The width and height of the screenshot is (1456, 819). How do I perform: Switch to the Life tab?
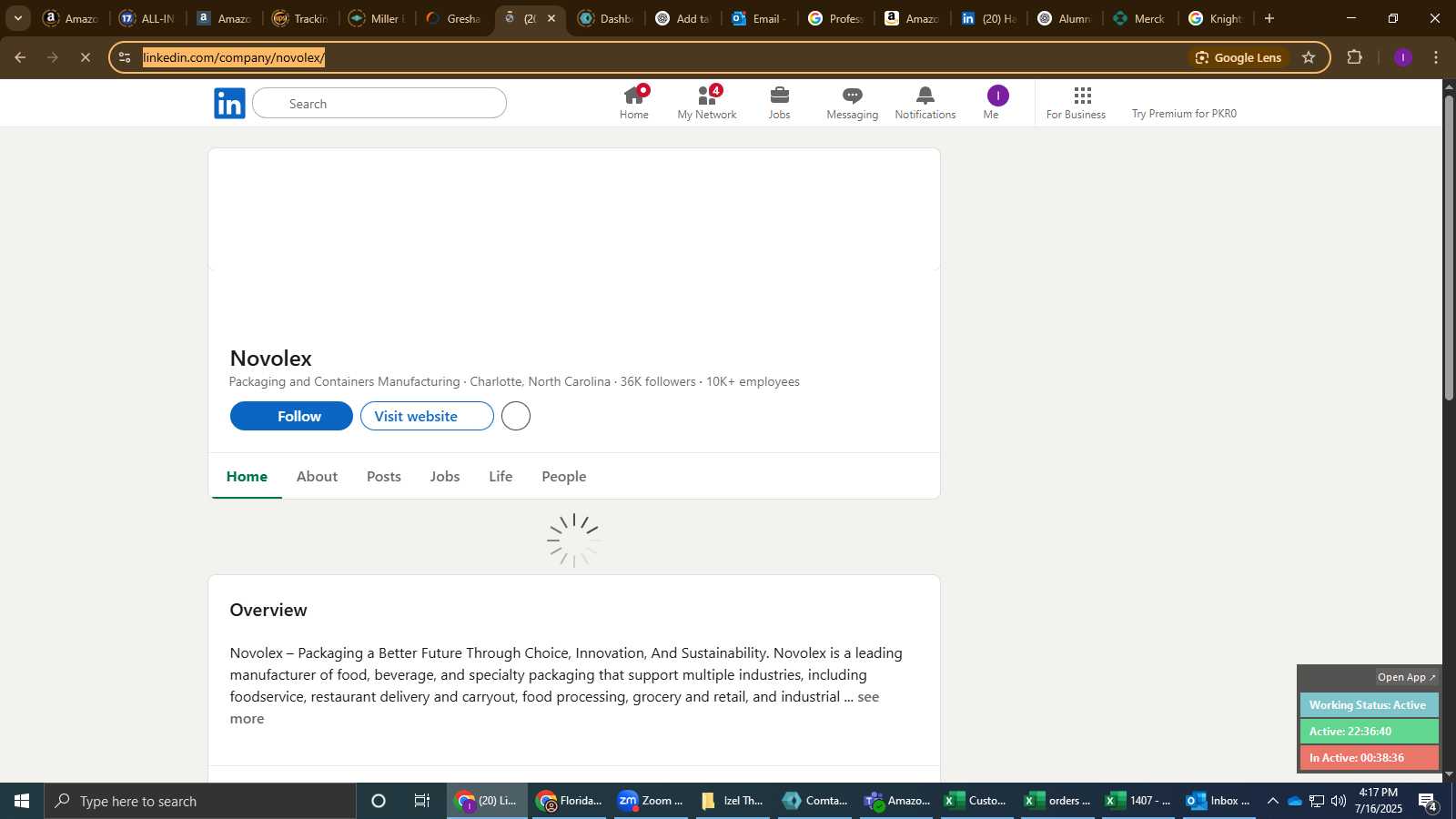(x=500, y=476)
